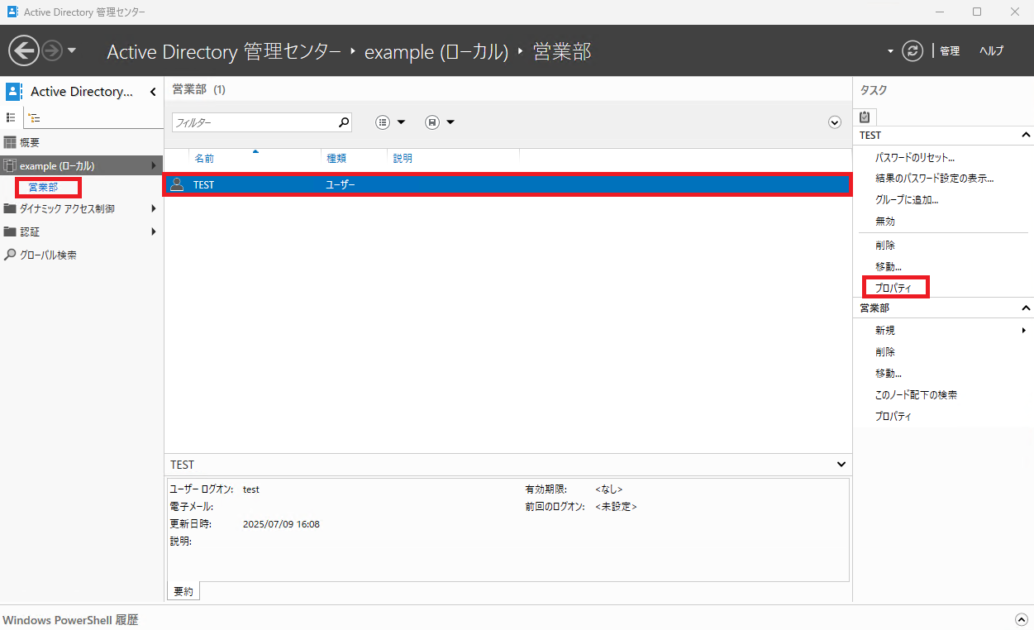Viewport: 1034px width, 630px height.
Task: Expand the filter criteria chevron
Action: tap(834, 122)
